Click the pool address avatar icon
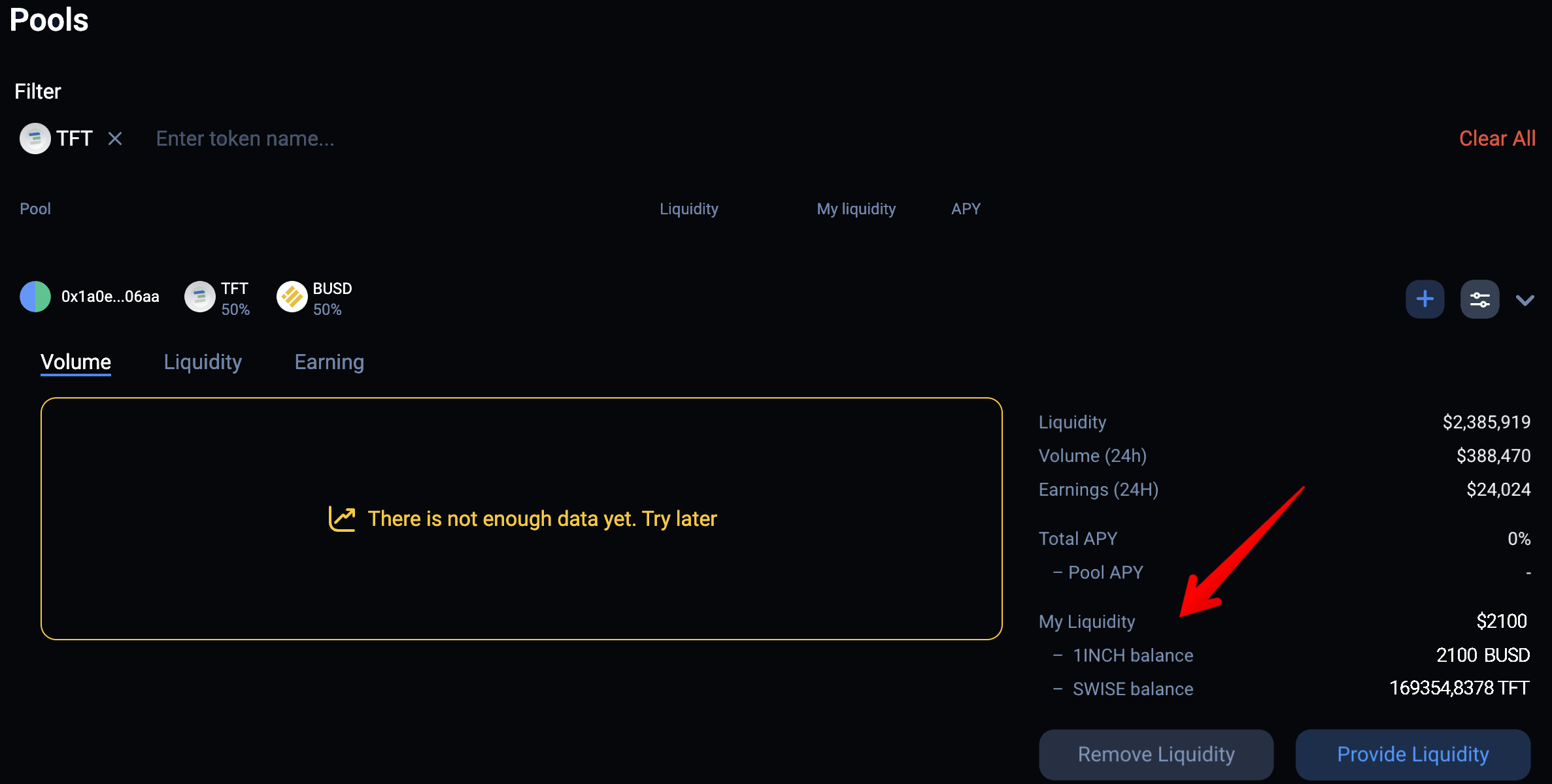The height and width of the screenshot is (784, 1552). click(x=35, y=297)
